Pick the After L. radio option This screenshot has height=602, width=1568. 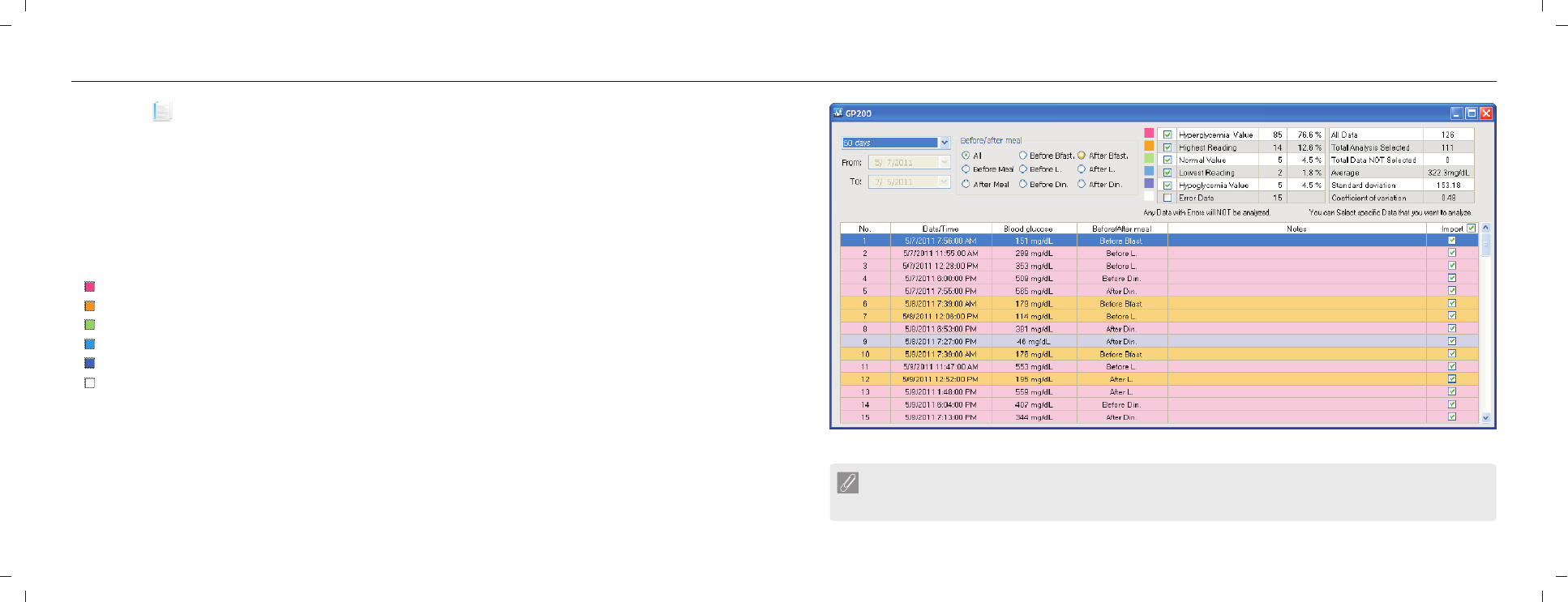point(1082,169)
